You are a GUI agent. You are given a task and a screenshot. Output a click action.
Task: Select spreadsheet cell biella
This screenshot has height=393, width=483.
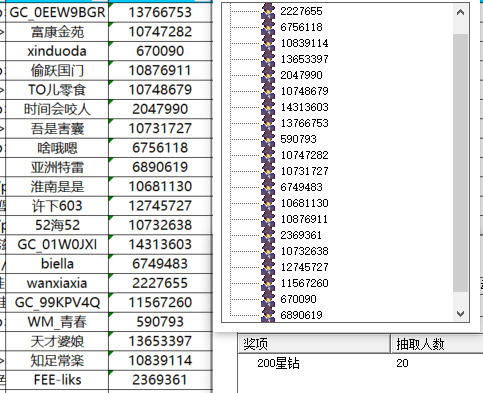57,264
